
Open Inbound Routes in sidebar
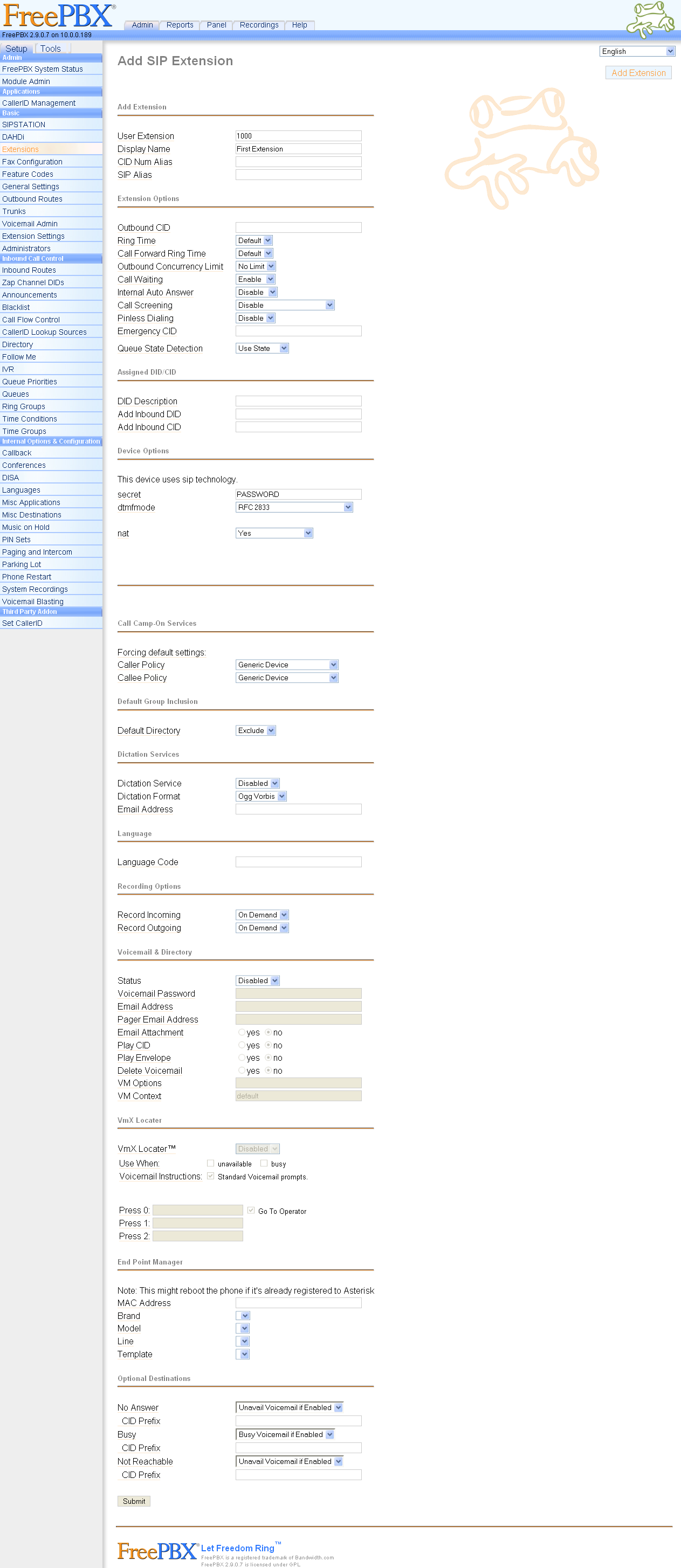[29, 270]
